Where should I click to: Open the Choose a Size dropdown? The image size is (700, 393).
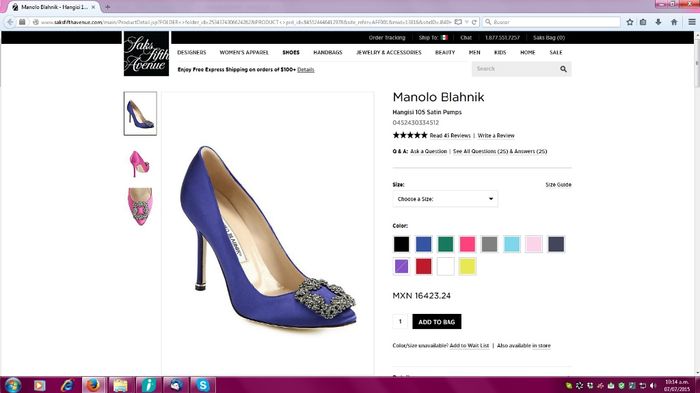pos(445,199)
